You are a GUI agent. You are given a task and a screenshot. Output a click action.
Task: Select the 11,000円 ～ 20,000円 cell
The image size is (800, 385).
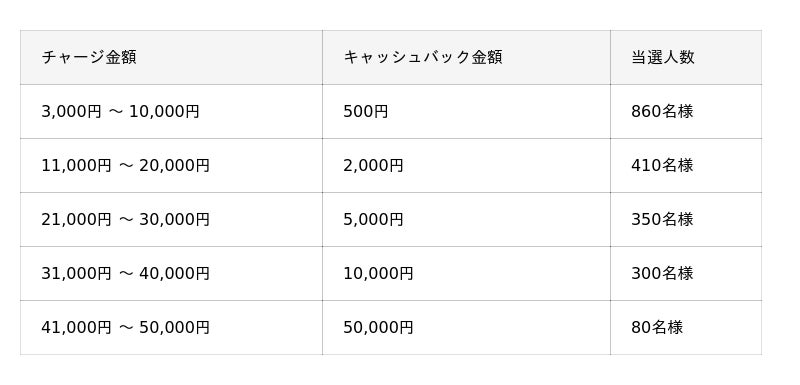[171, 165]
